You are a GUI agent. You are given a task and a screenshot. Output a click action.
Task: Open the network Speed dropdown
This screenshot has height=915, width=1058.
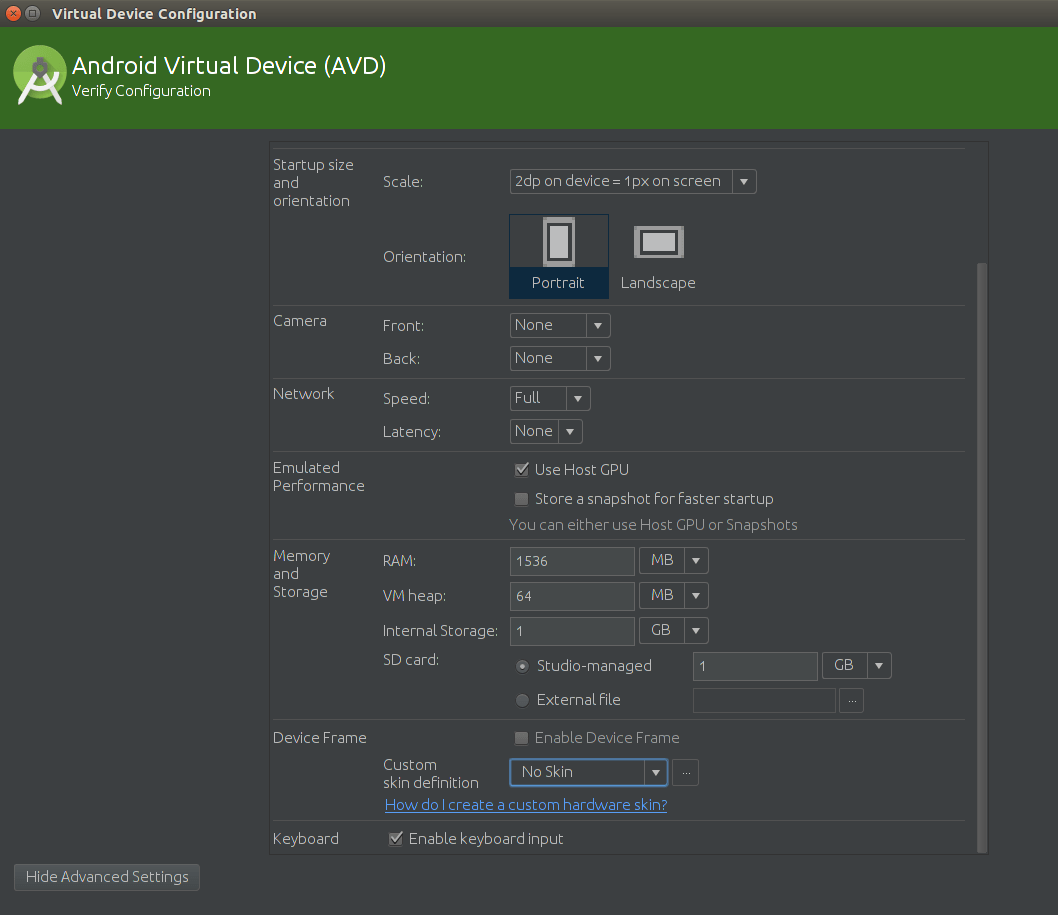tap(550, 398)
